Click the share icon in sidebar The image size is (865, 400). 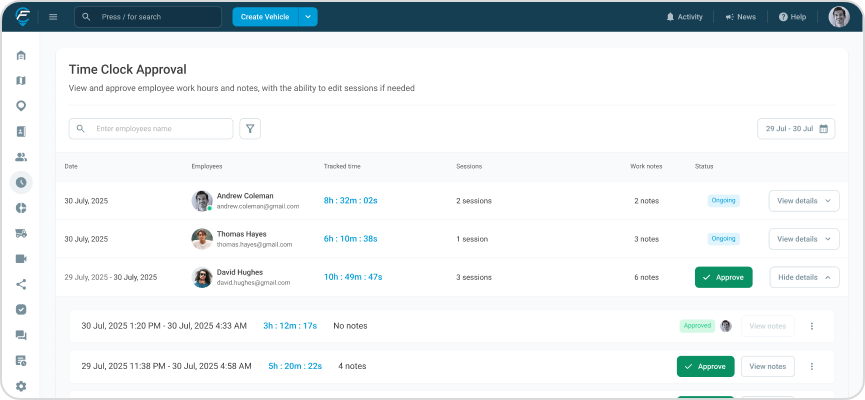tap(21, 285)
